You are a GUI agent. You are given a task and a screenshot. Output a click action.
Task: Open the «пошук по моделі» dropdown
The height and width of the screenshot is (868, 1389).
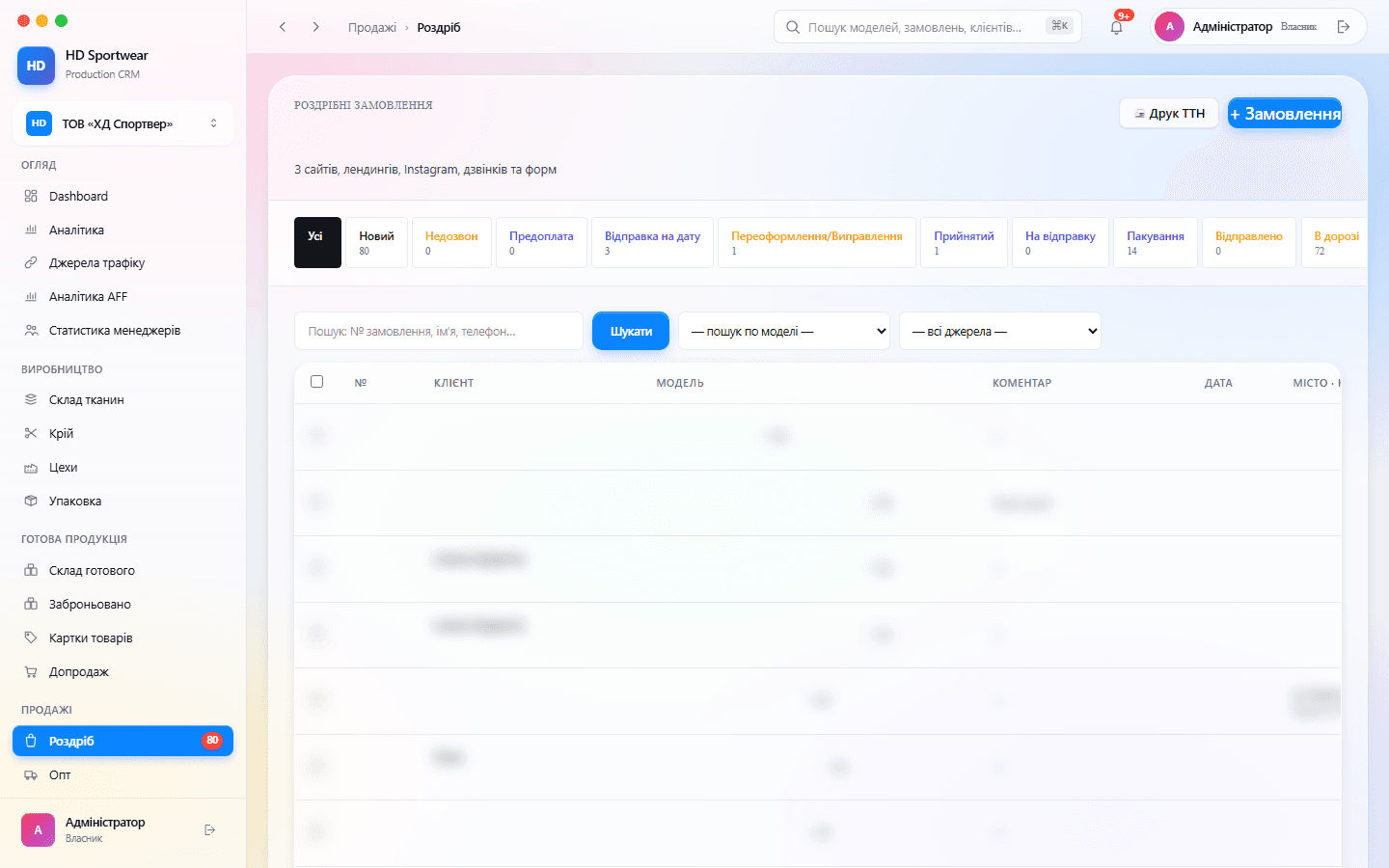tap(784, 331)
